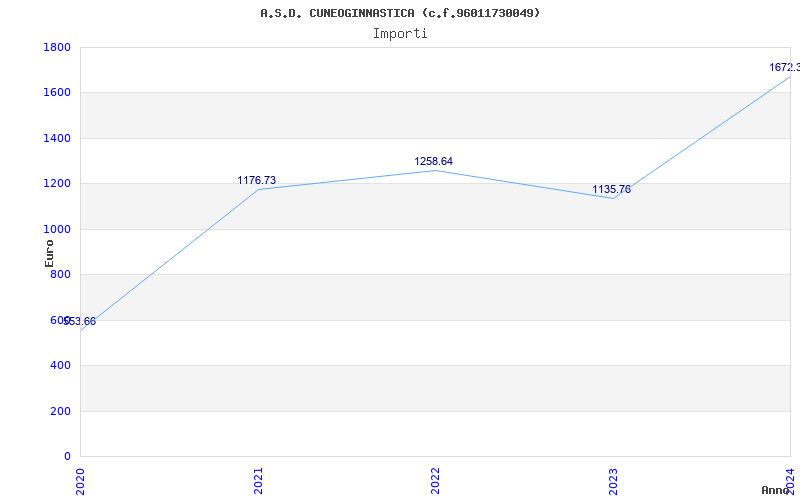800x500 pixels.
Task: Click the 0 y-axis tick label
Action: [x=67, y=457]
